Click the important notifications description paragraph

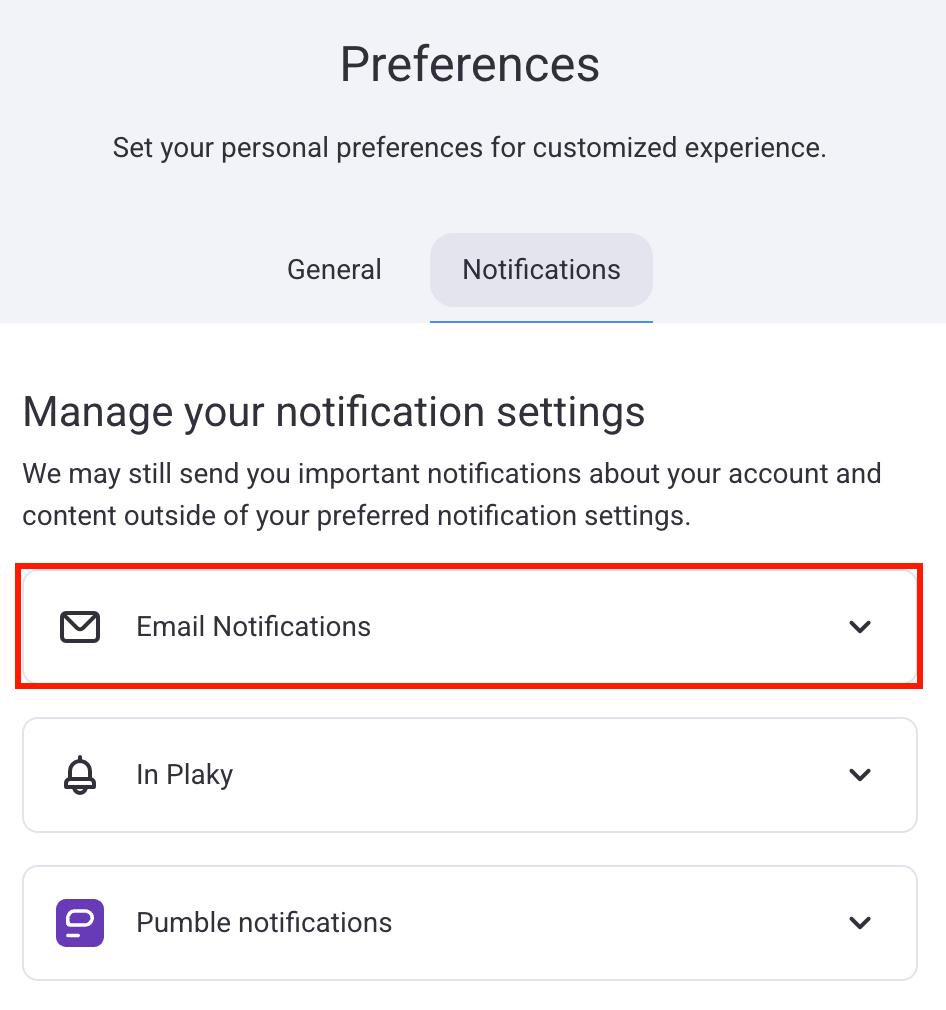(x=451, y=494)
